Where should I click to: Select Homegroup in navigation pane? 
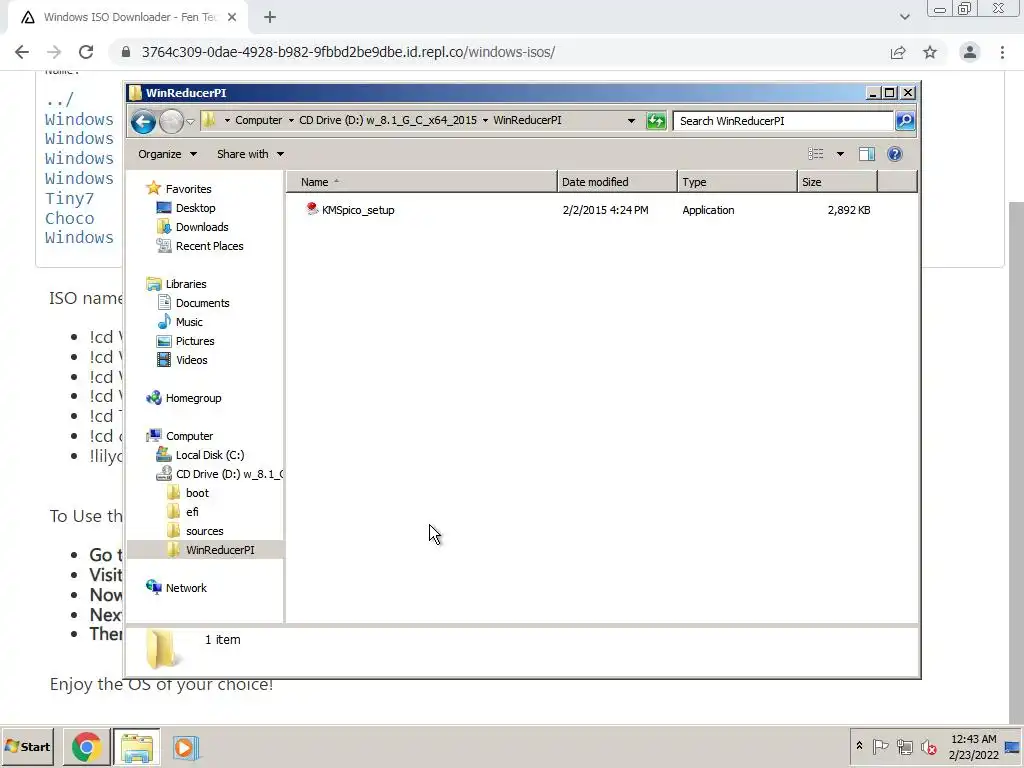pos(193,398)
